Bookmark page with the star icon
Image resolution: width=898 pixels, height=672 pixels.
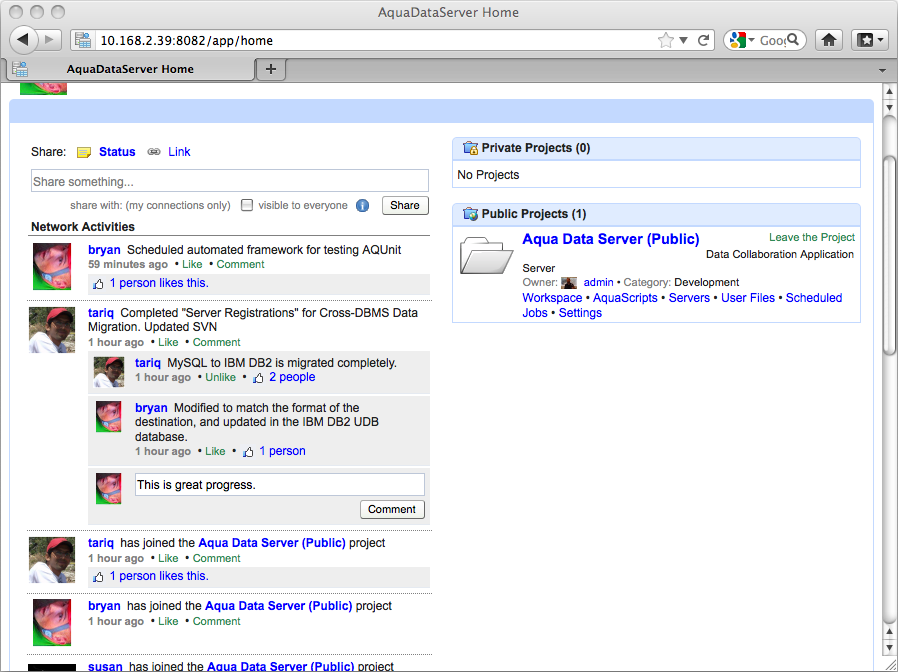(665, 40)
